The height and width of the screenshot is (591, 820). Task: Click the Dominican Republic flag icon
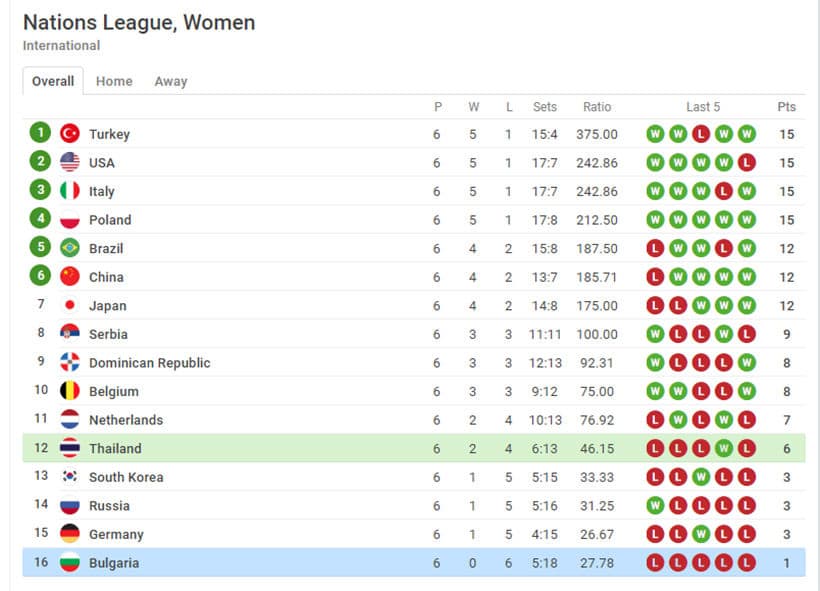tap(70, 362)
